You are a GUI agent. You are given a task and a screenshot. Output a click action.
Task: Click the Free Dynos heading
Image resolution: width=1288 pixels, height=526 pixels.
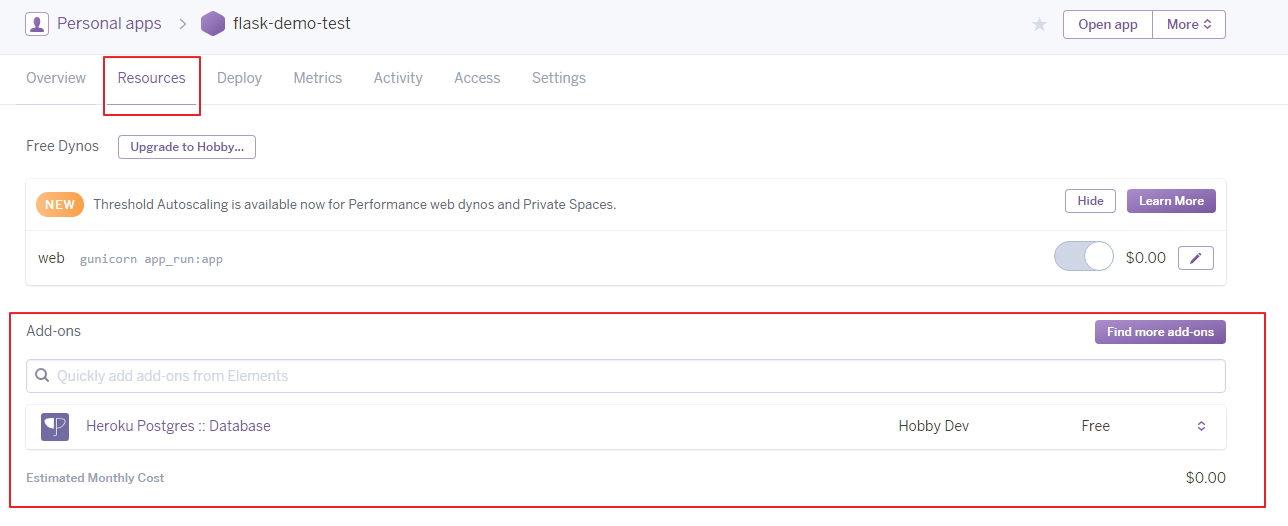[x=62, y=146]
